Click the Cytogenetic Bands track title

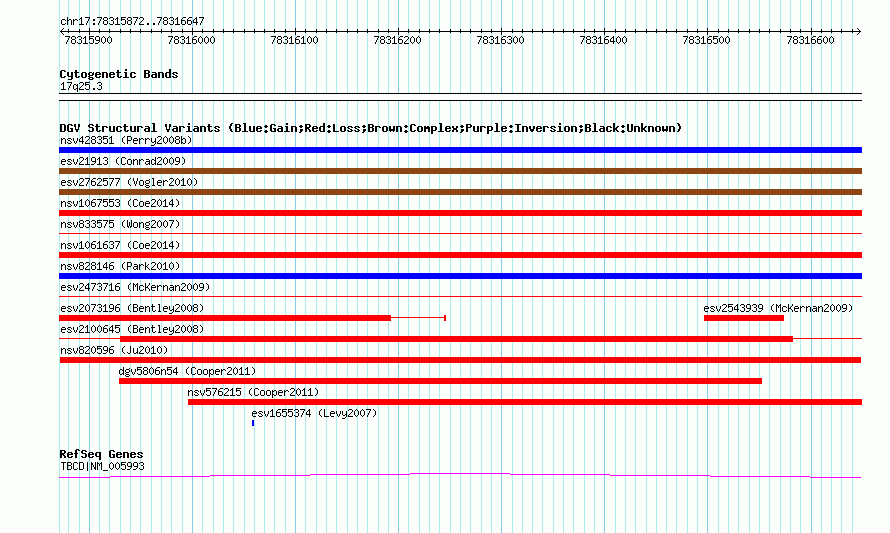(119, 74)
